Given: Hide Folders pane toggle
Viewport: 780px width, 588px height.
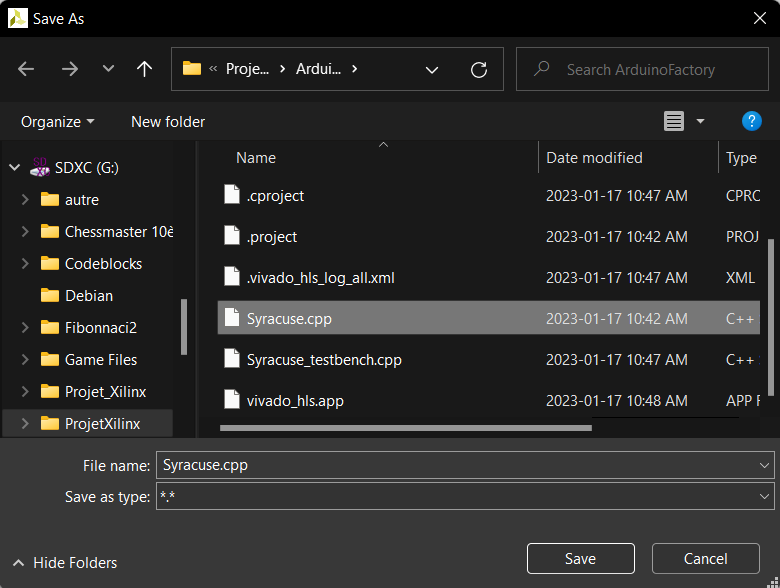Looking at the screenshot, I should [x=65, y=563].
